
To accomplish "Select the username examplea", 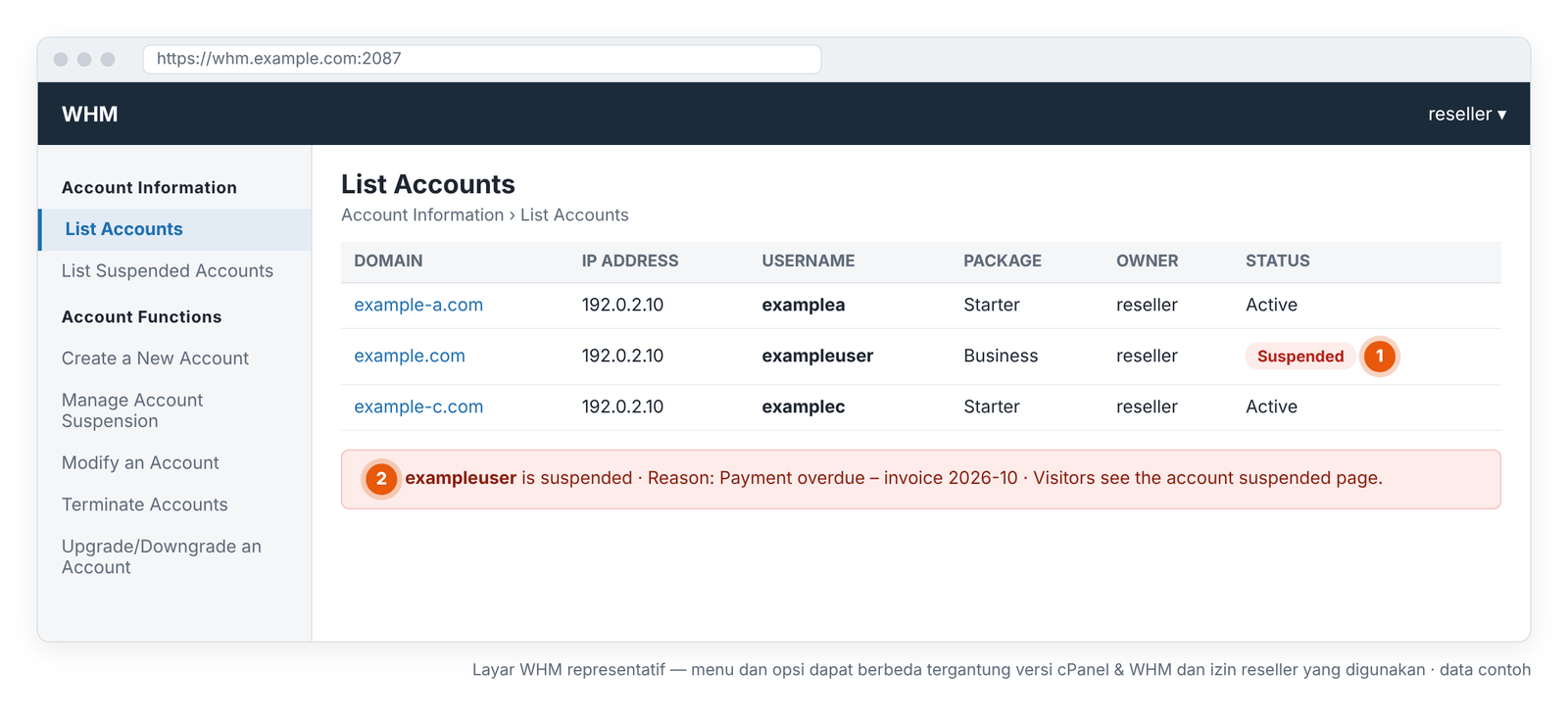I will coord(804,305).
